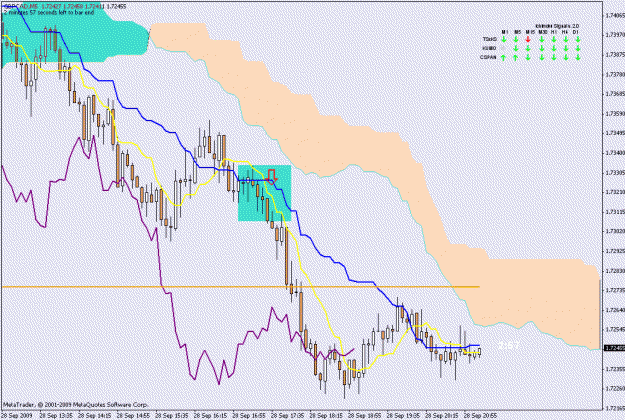Click the 1.72640 price axis label
This screenshot has height=420, width=625.
point(615,310)
